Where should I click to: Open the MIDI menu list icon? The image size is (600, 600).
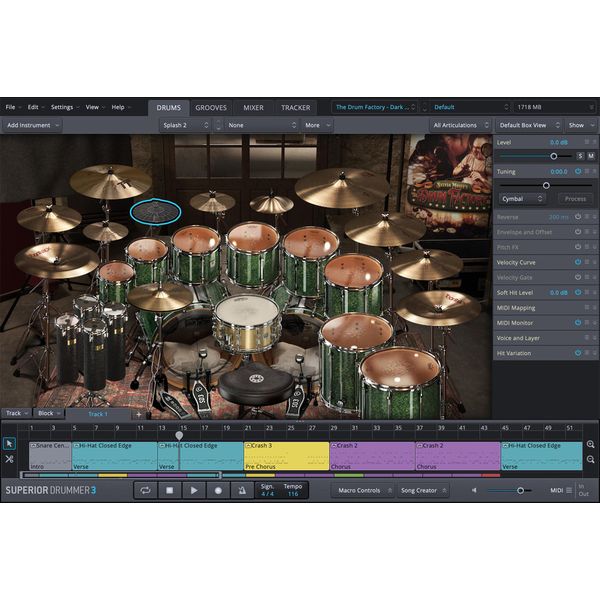pyautogui.click(x=569, y=490)
